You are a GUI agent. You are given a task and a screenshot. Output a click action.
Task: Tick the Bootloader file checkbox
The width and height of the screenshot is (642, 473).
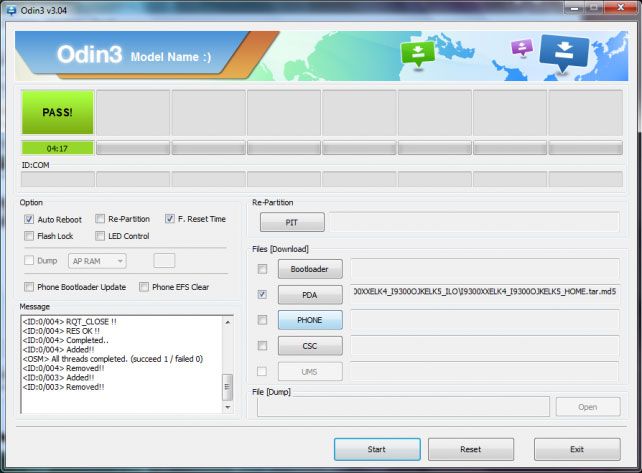pos(262,269)
